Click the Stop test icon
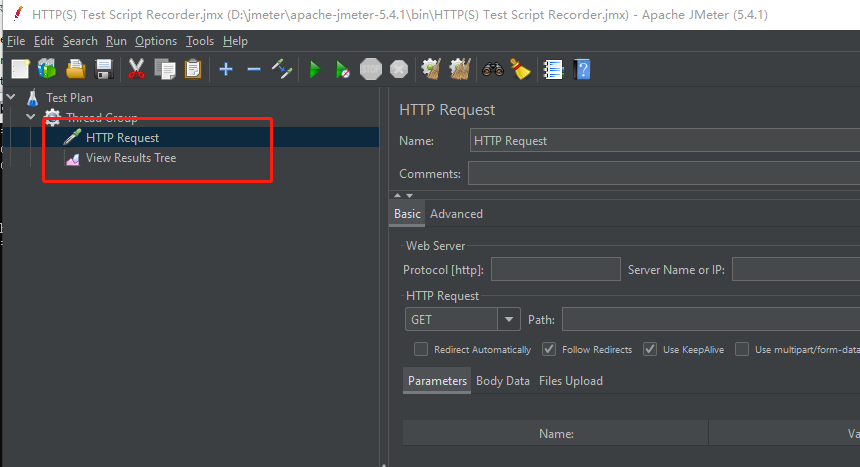The width and height of the screenshot is (860, 467). tap(371, 70)
